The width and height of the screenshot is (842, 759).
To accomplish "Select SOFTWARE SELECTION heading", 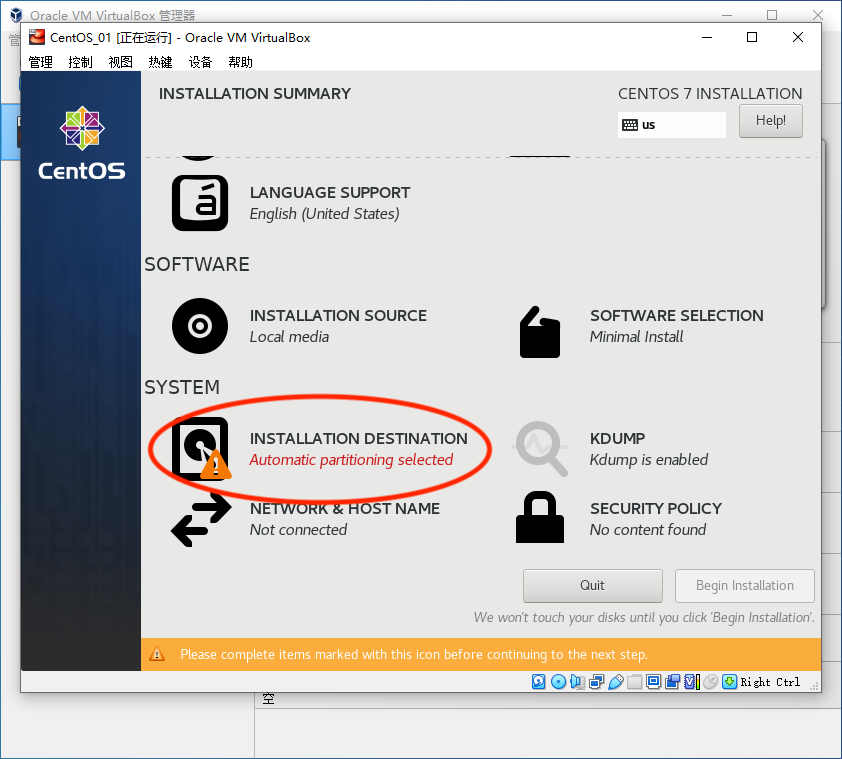I will tap(677, 315).
